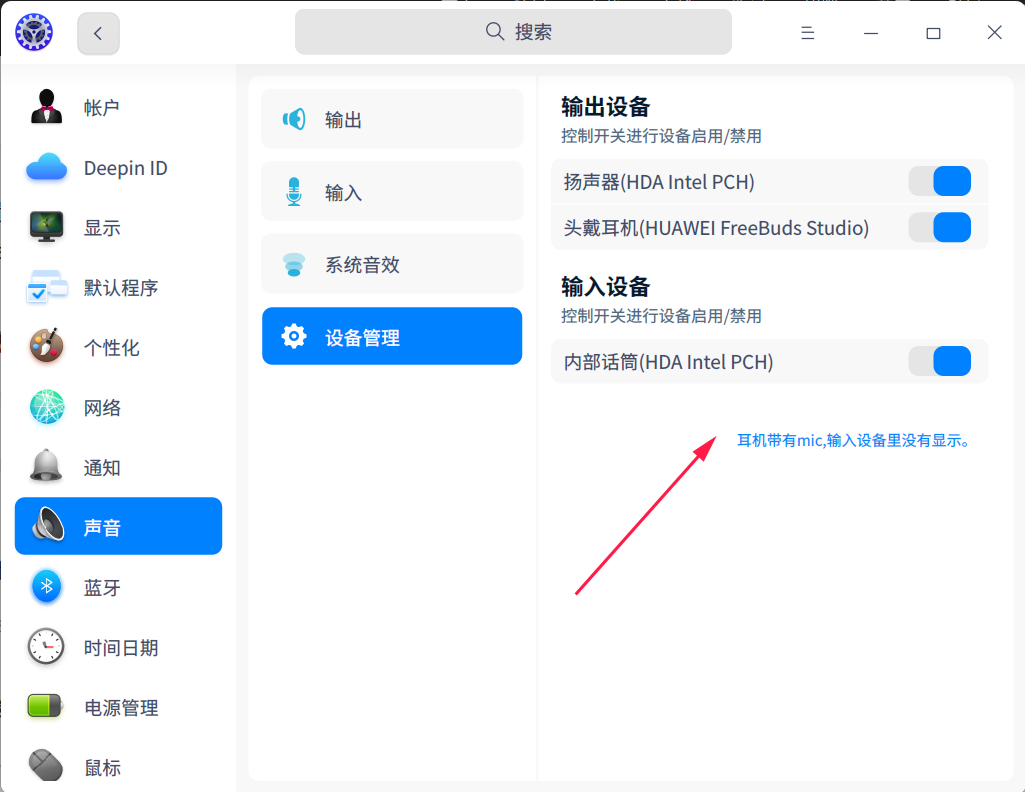Image resolution: width=1025 pixels, height=792 pixels.
Task: Click the 搜索 search field
Action: 512,31
